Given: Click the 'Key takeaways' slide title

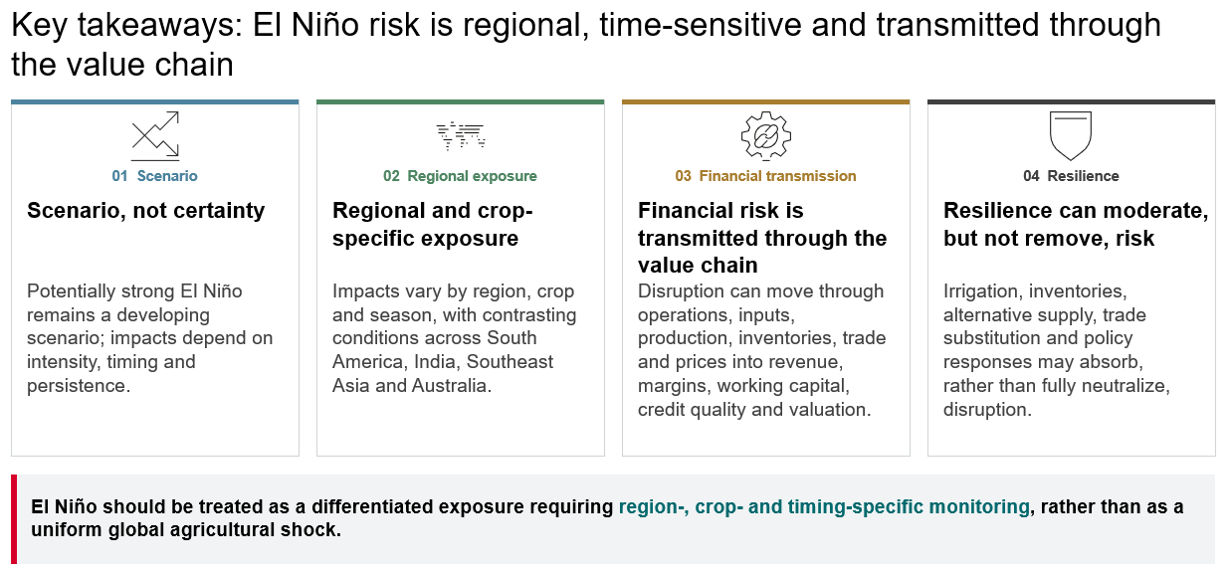Looking at the screenshot, I should [586, 45].
